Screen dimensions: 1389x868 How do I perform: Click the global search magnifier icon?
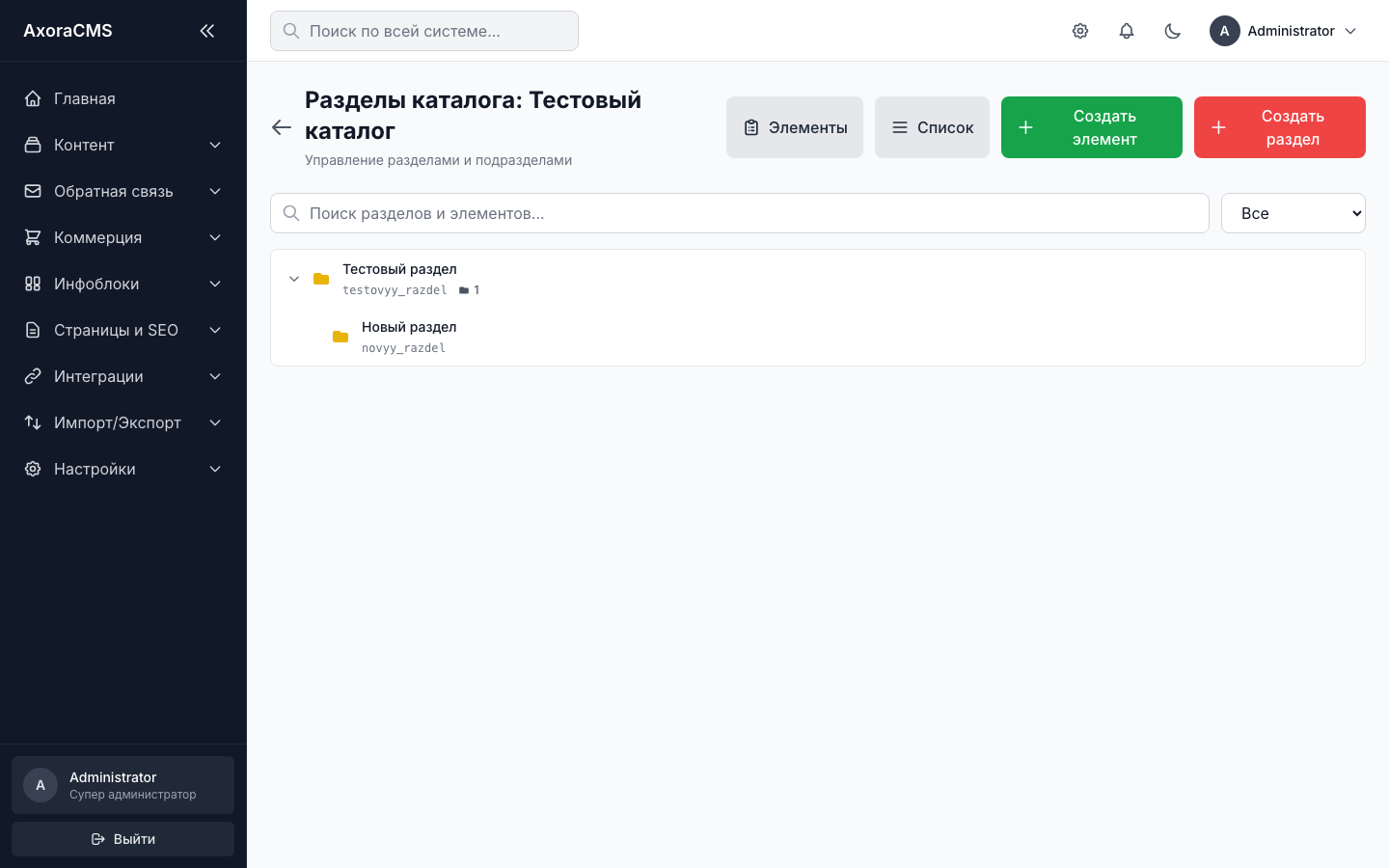tap(291, 31)
